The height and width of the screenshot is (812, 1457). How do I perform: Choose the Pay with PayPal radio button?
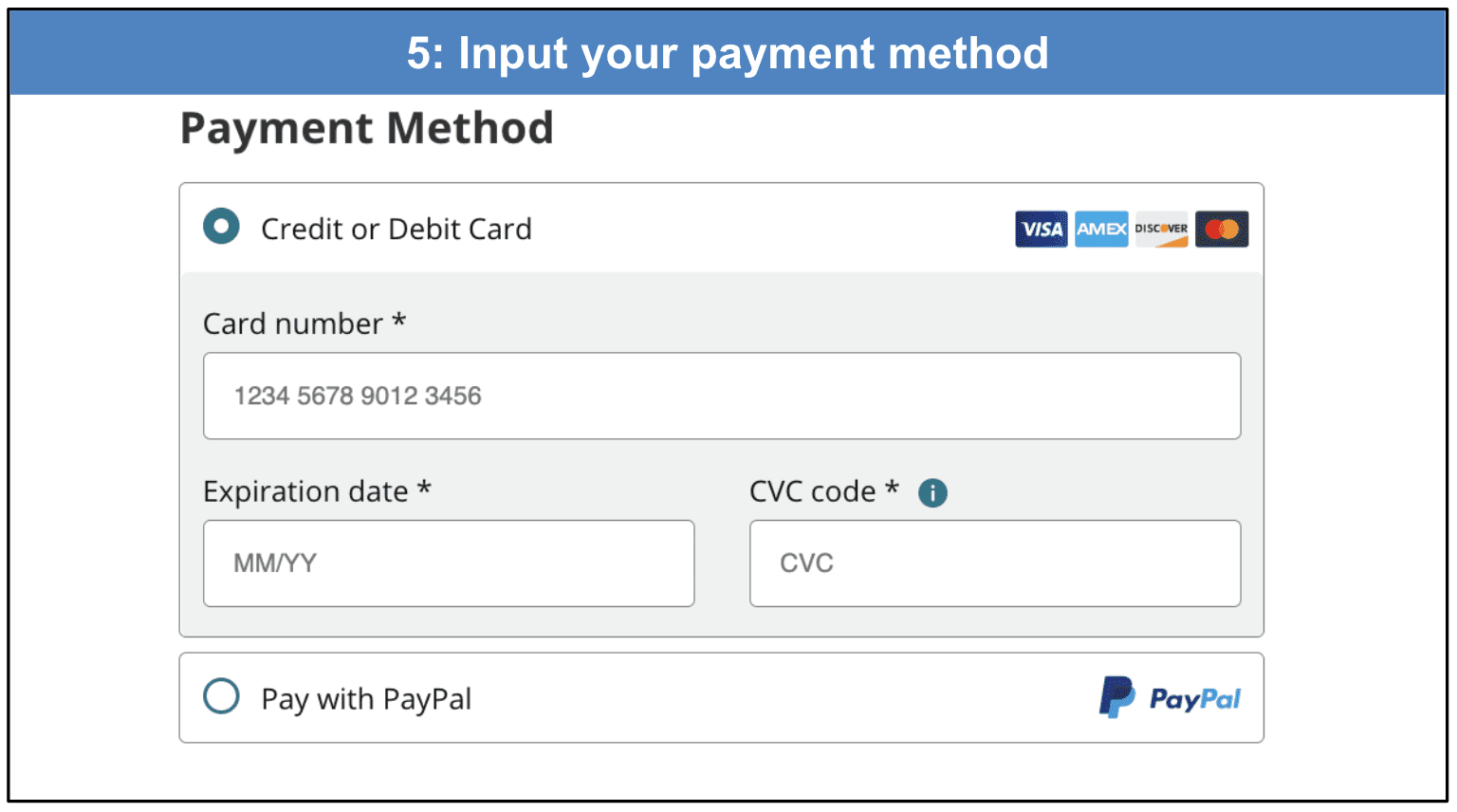click(x=221, y=696)
